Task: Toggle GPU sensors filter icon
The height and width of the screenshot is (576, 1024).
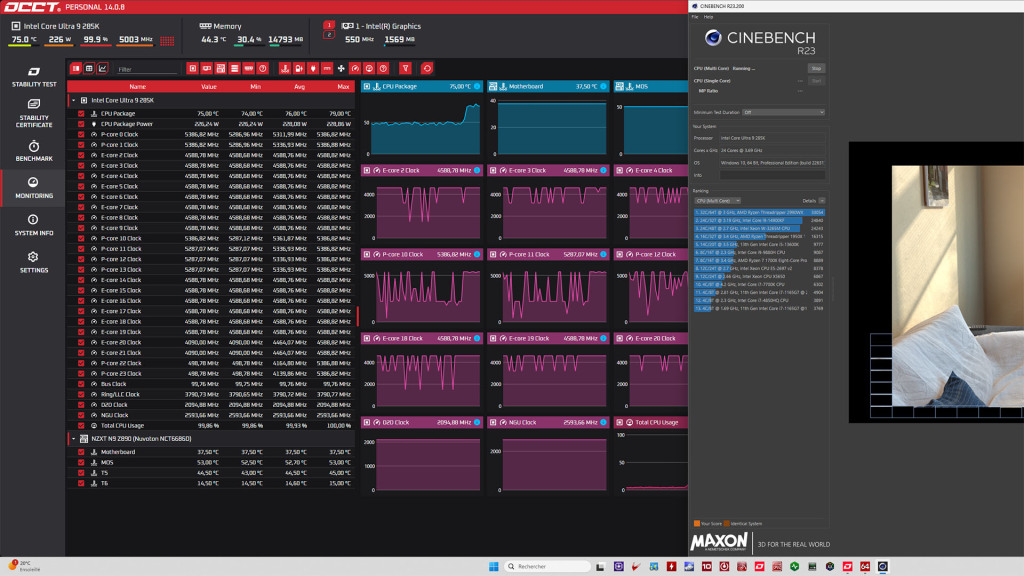Action: pos(206,69)
